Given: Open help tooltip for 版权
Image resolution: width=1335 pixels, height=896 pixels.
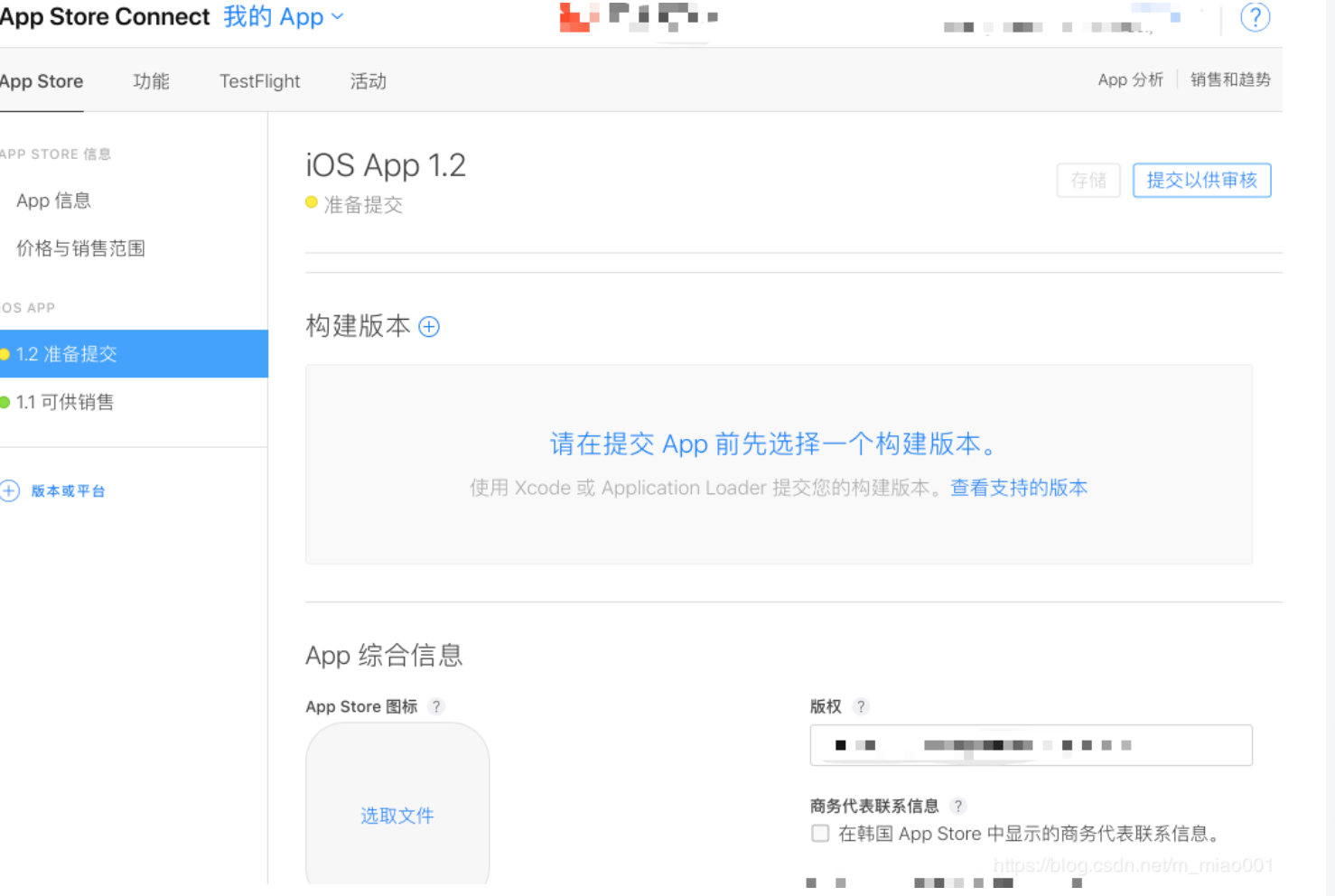Looking at the screenshot, I should click(861, 706).
